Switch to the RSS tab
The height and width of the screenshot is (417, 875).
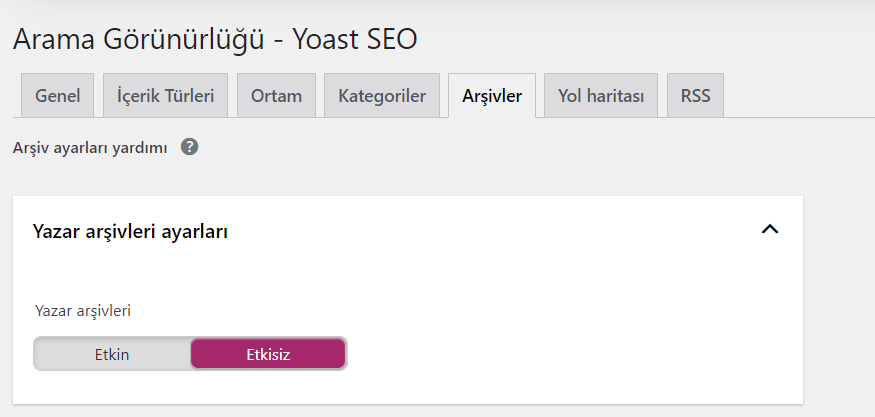[x=695, y=95]
